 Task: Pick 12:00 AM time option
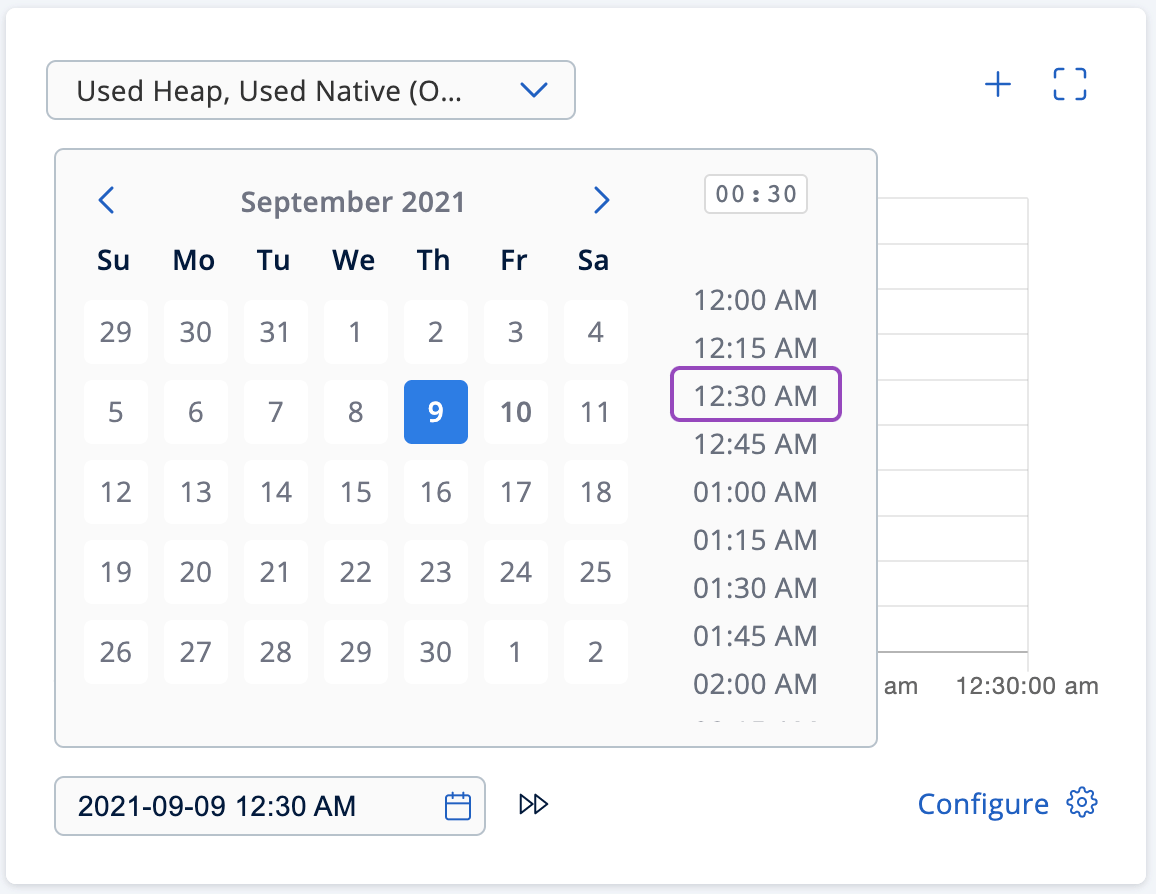click(x=755, y=299)
